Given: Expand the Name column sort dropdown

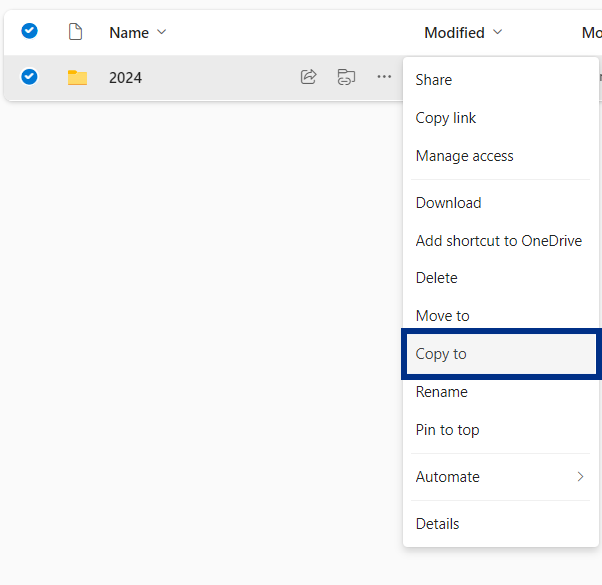Looking at the screenshot, I should (162, 32).
